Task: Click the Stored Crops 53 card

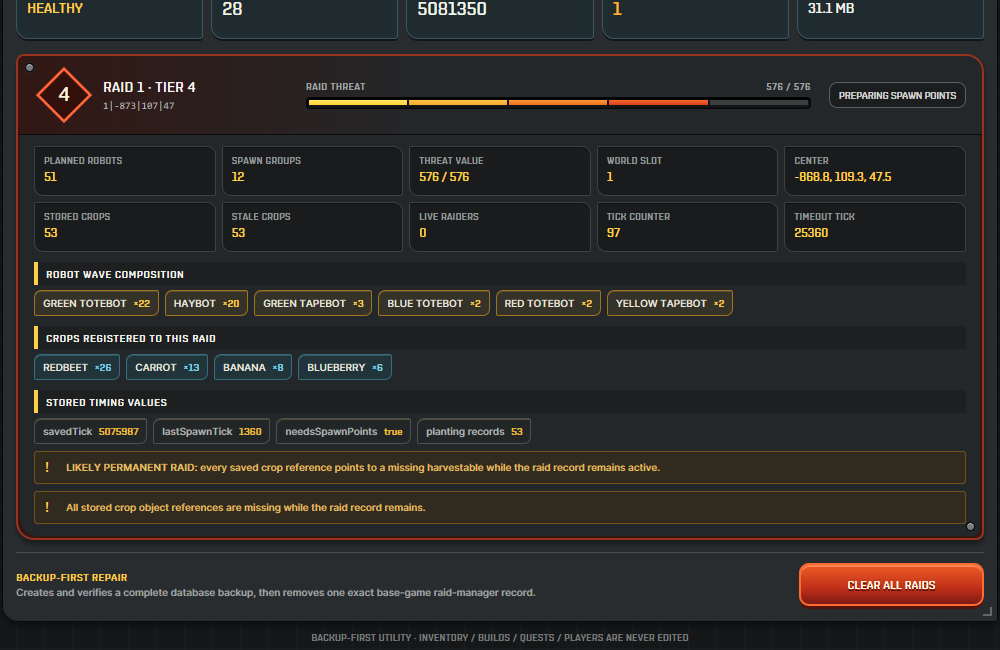Action: [124, 227]
